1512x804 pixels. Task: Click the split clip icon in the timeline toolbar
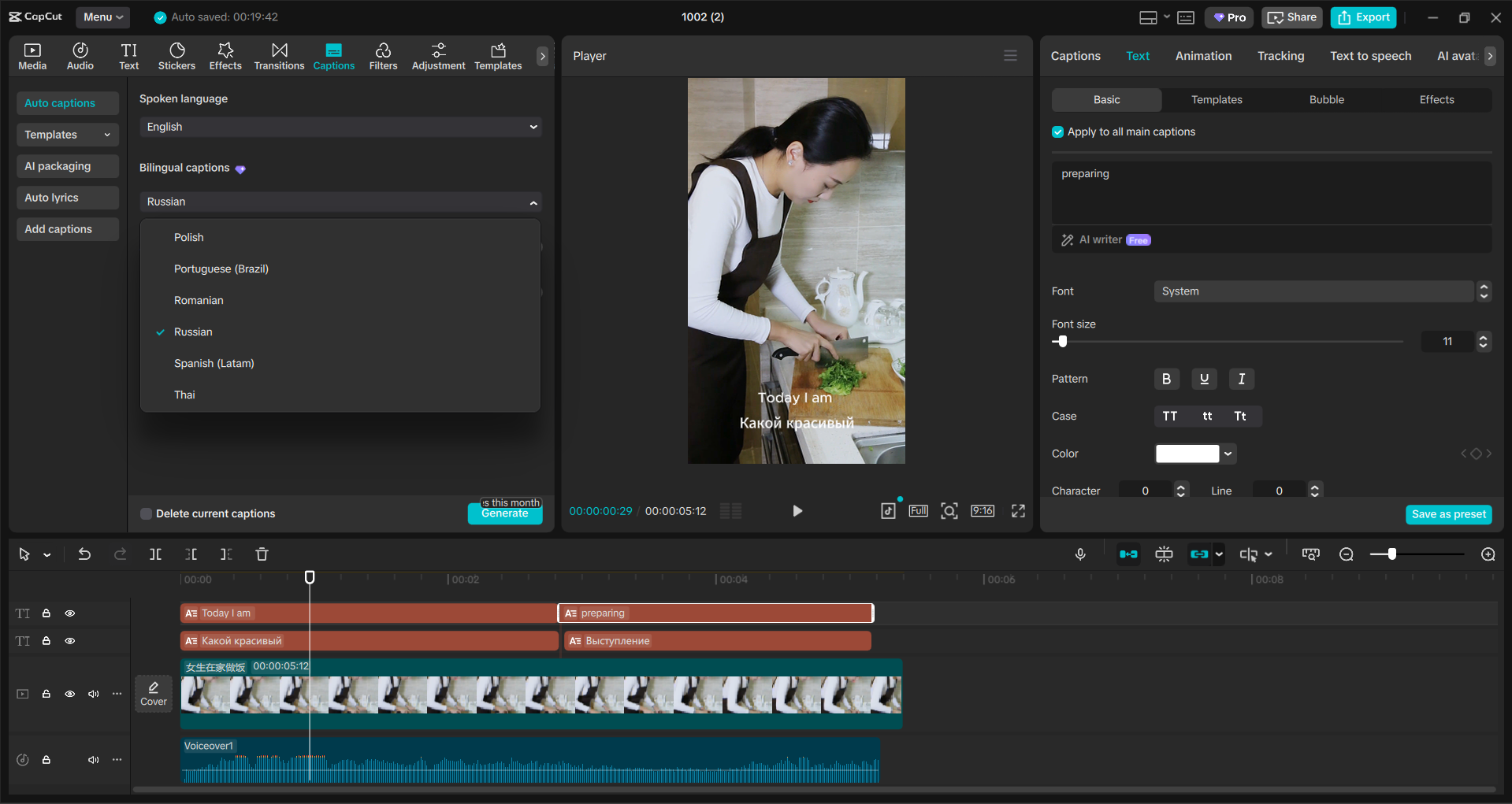155,554
